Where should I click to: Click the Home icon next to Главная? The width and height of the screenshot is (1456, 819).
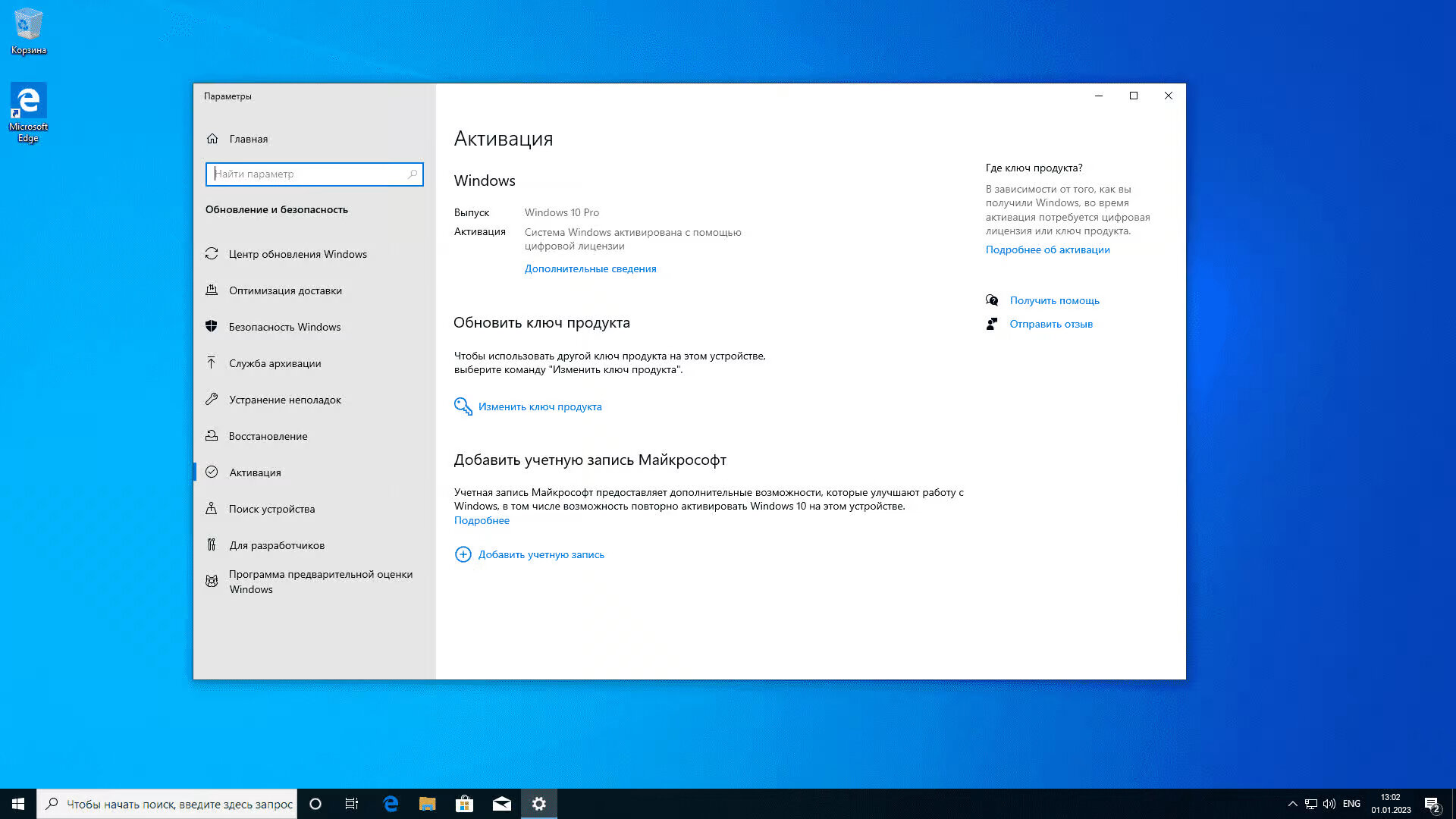tap(212, 139)
